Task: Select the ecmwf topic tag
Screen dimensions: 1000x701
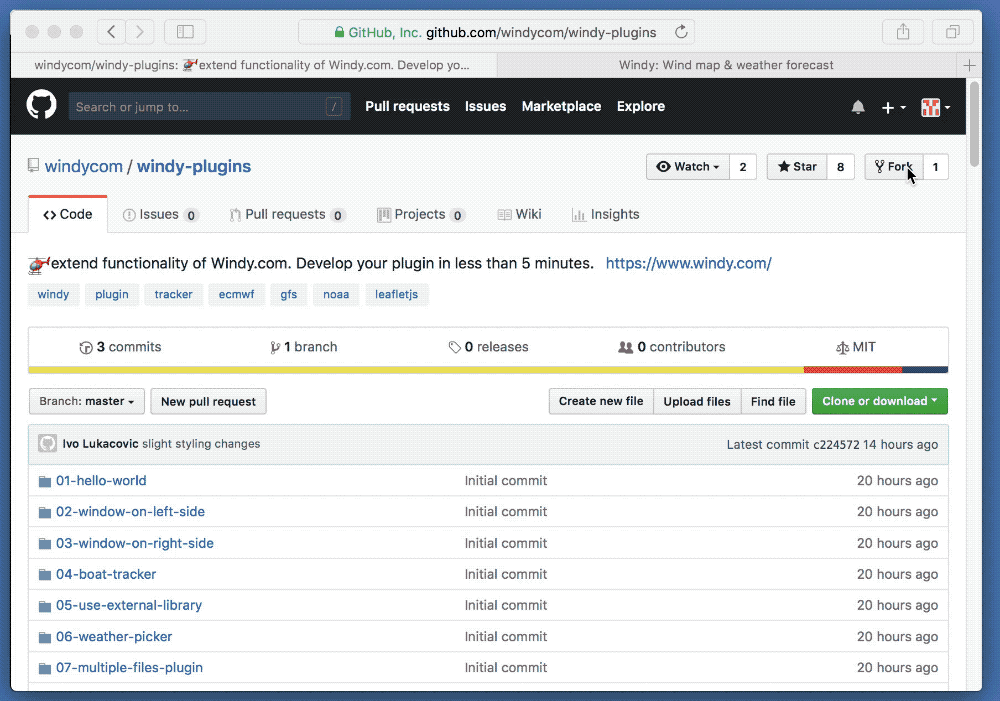Action: click(x=236, y=295)
